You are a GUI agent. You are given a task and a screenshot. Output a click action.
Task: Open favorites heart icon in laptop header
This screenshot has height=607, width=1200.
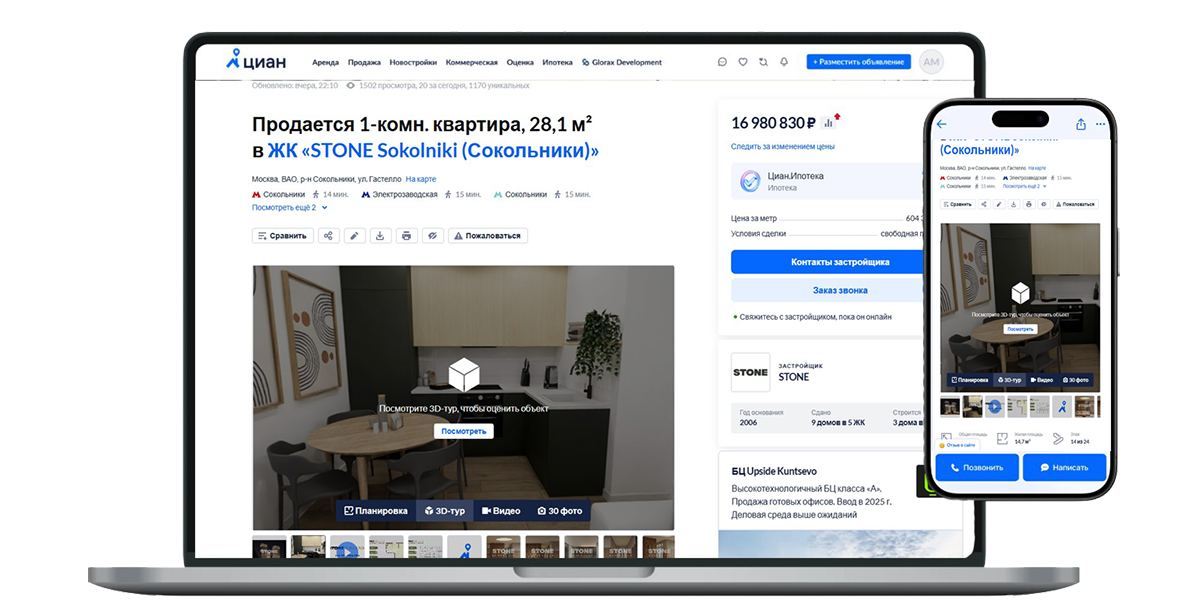click(x=743, y=62)
